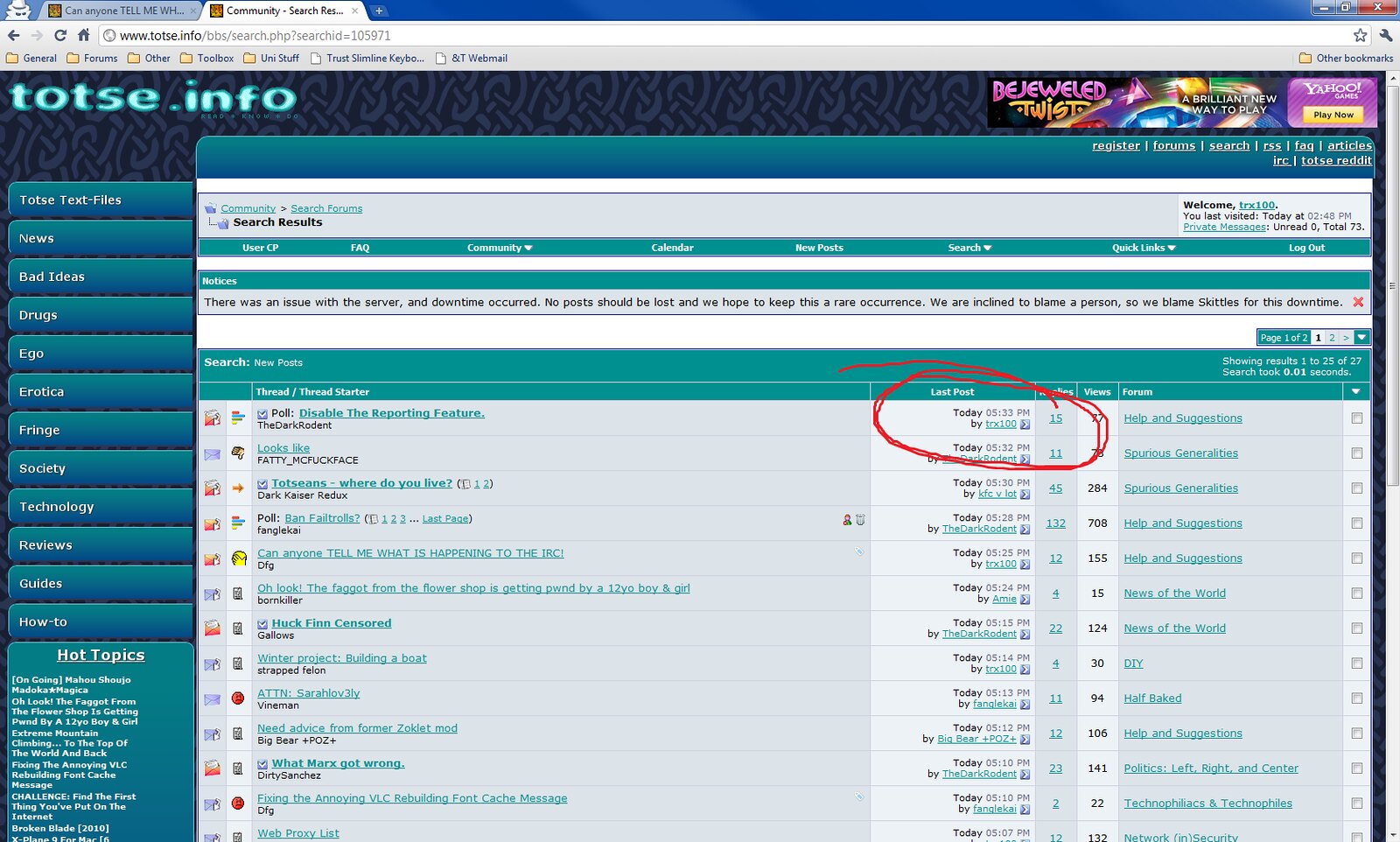Screen dimensions: 1400x842
Task: Check the Ban Failtrolls thread checkbox
Action: (x=1357, y=523)
